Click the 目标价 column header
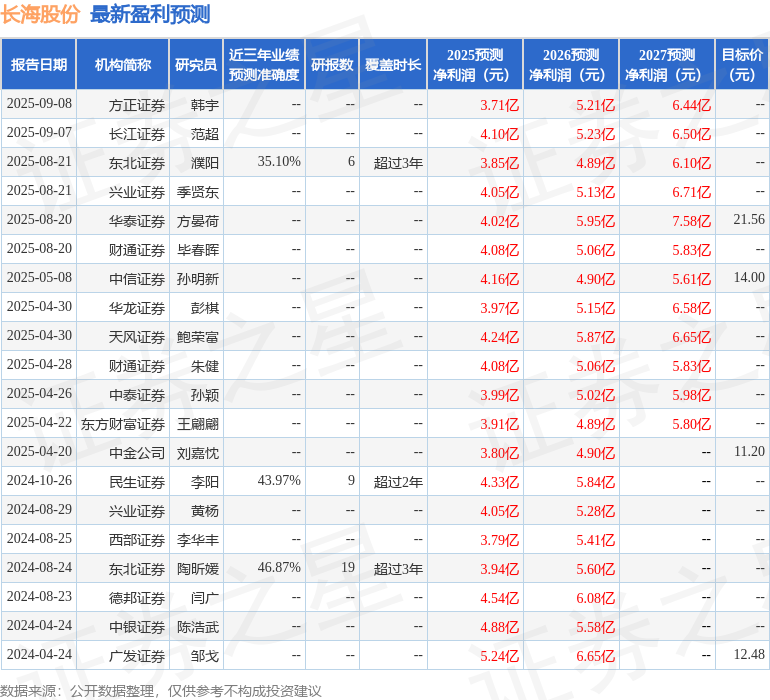The width and height of the screenshot is (770, 700). coord(742,64)
